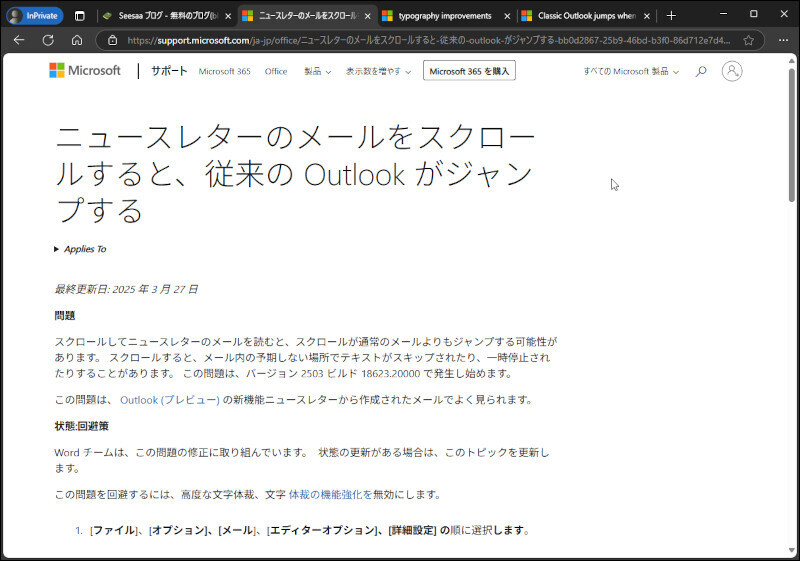Click the page vertical scrollbar thumb
The width and height of the screenshot is (800, 561).
[x=791, y=135]
